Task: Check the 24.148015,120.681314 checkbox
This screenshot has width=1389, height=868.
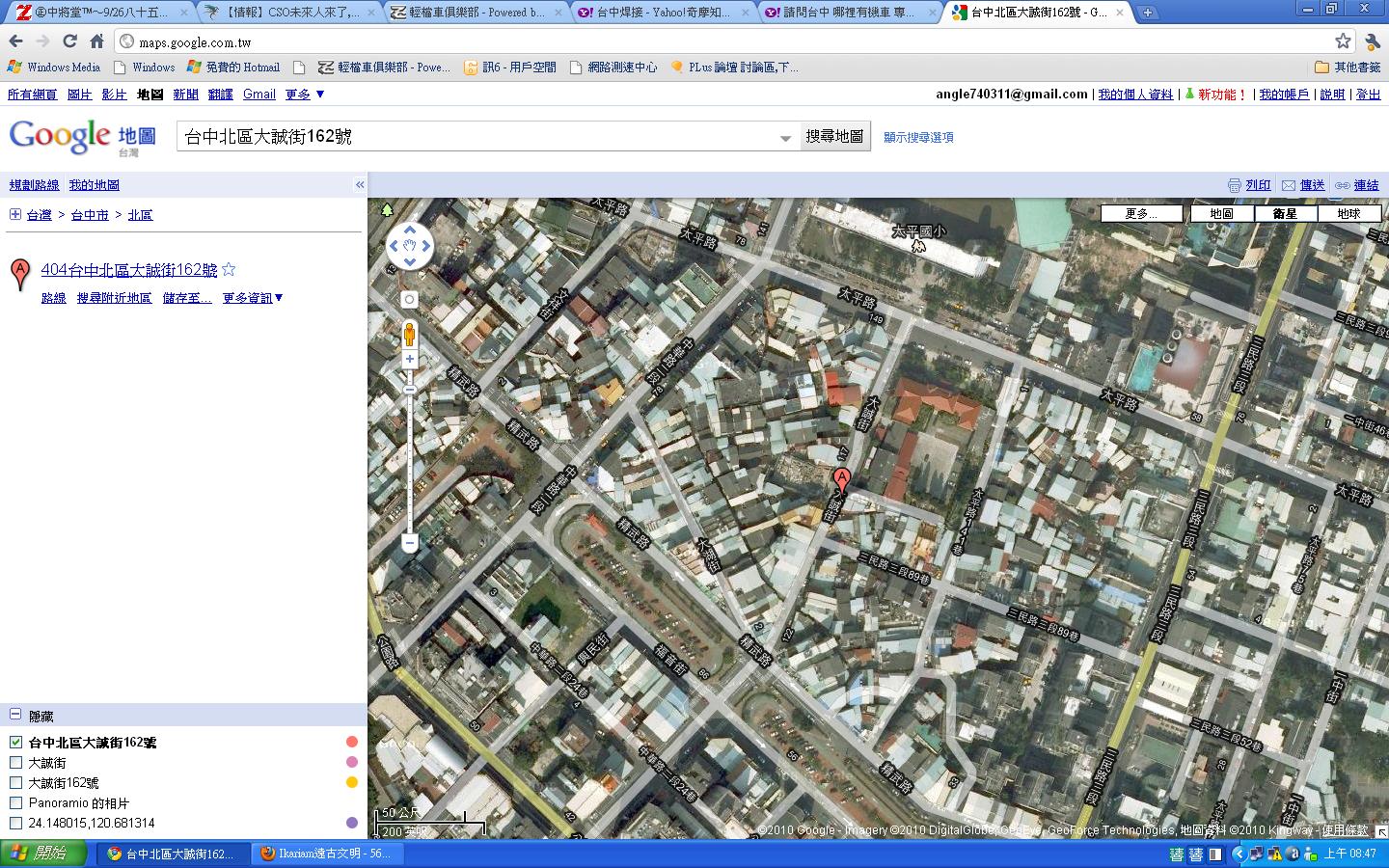Action: pos(15,823)
